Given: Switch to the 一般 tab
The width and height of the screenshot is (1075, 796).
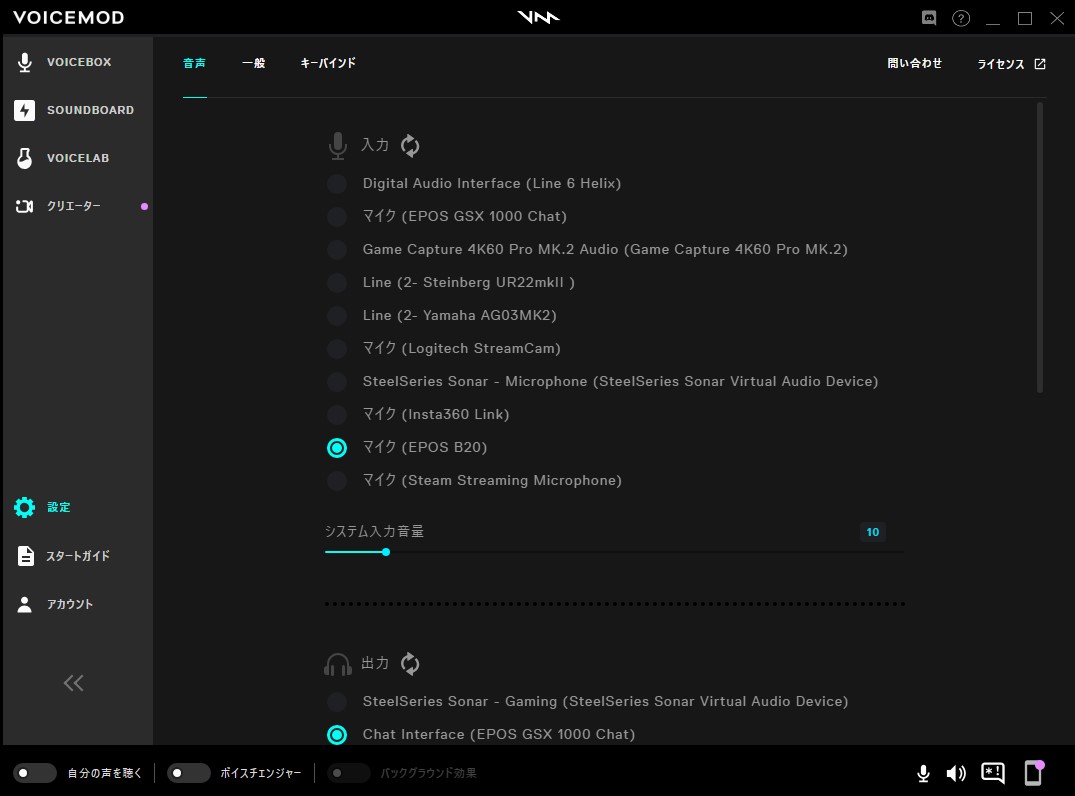Looking at the screenshot, I should pyautogui.click(x=254, y=62).
